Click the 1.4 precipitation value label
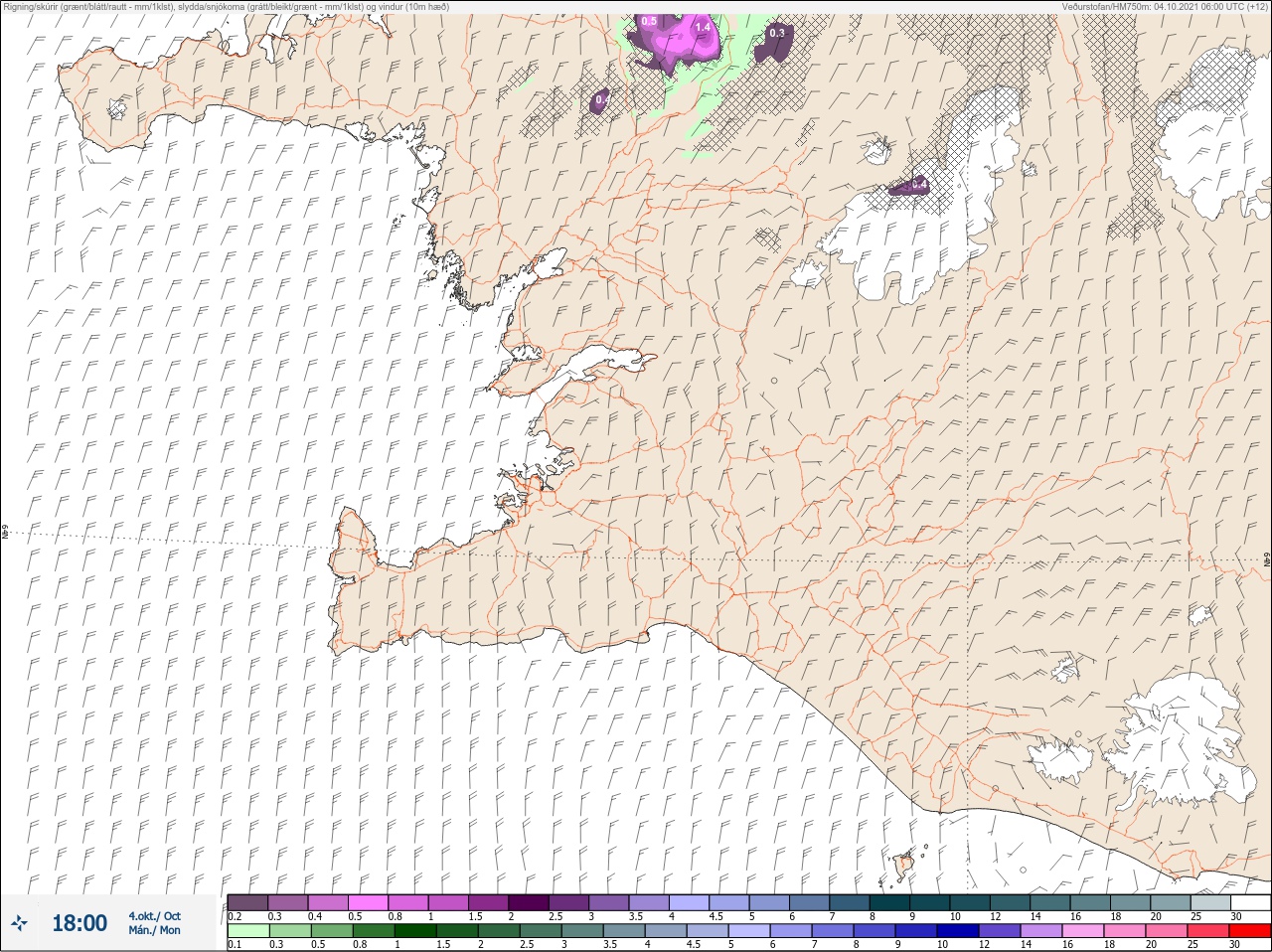 (703, 27)
